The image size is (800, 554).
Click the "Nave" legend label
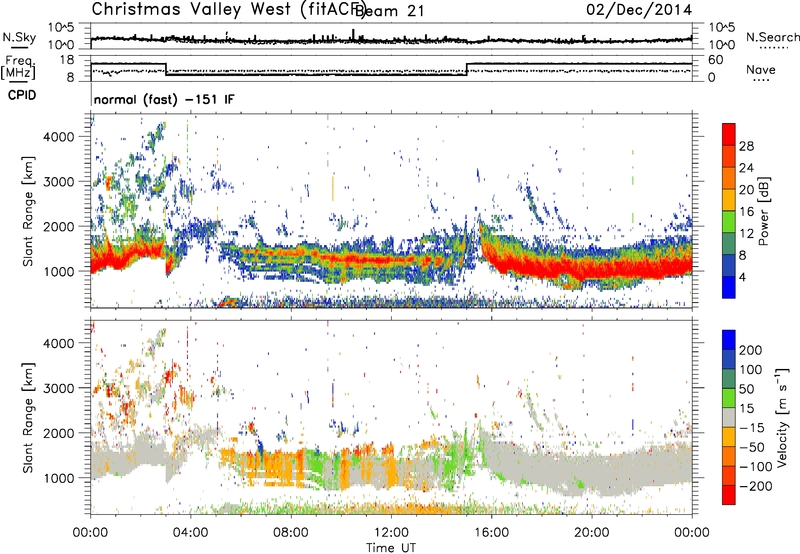[761, 69]
